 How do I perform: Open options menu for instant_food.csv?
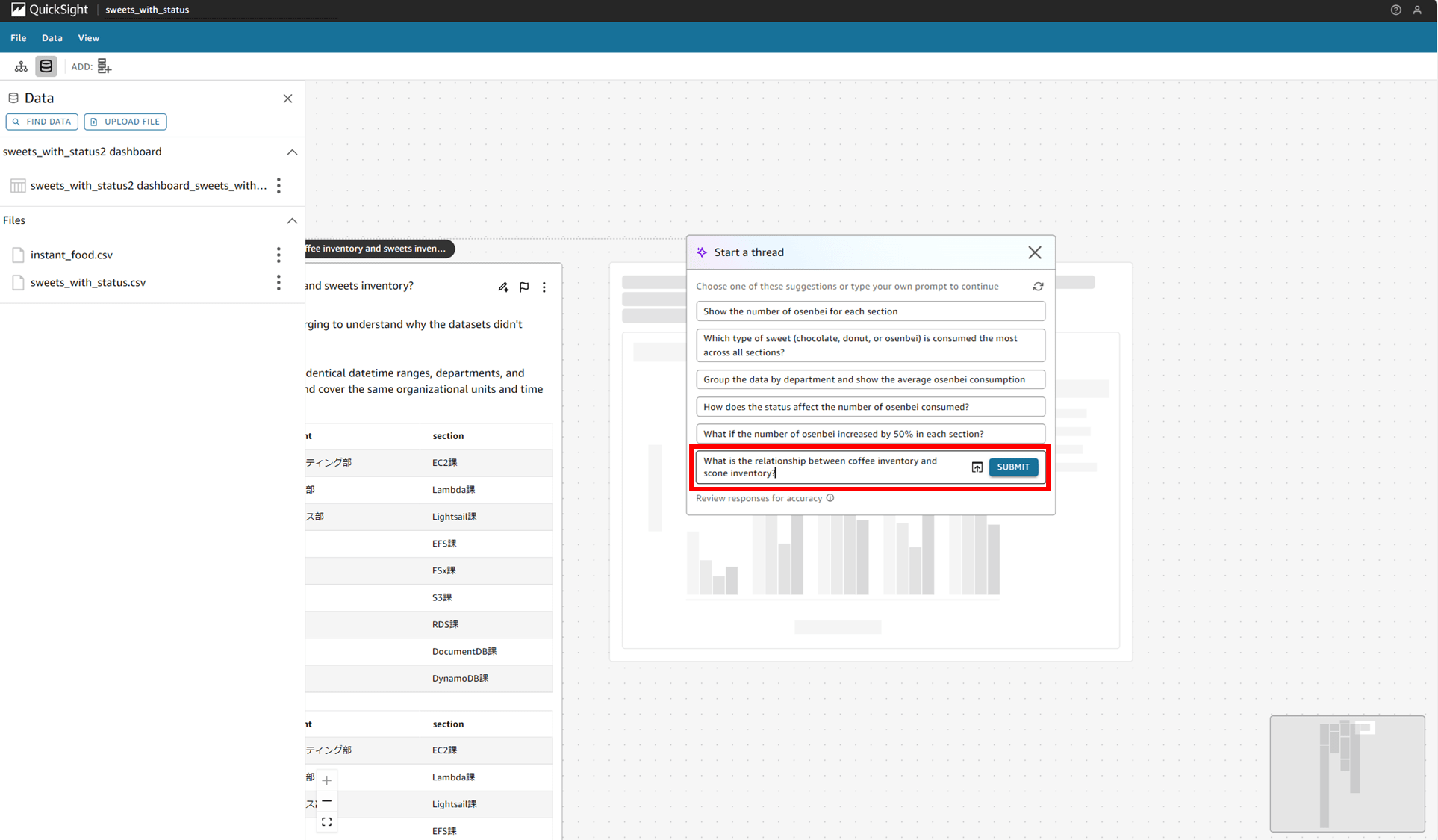click(x=278, y=255)
